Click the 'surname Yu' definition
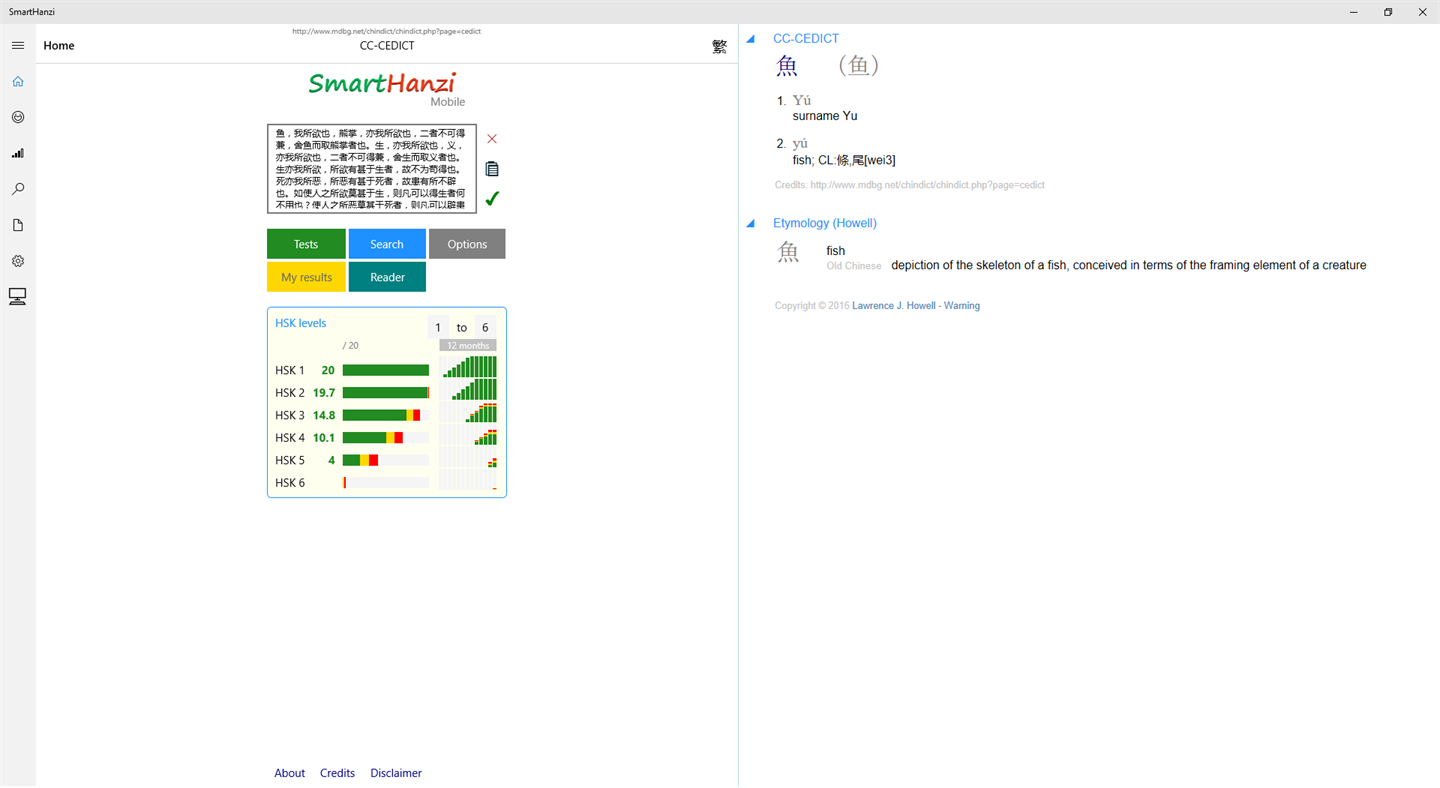 (825, 116)
